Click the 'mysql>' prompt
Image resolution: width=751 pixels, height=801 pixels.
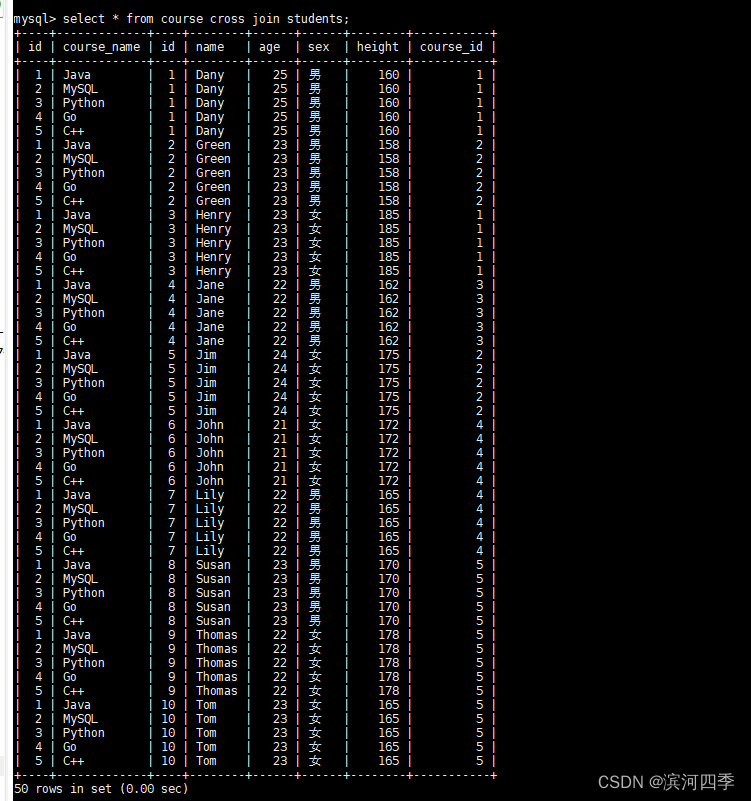click(34, 19)
